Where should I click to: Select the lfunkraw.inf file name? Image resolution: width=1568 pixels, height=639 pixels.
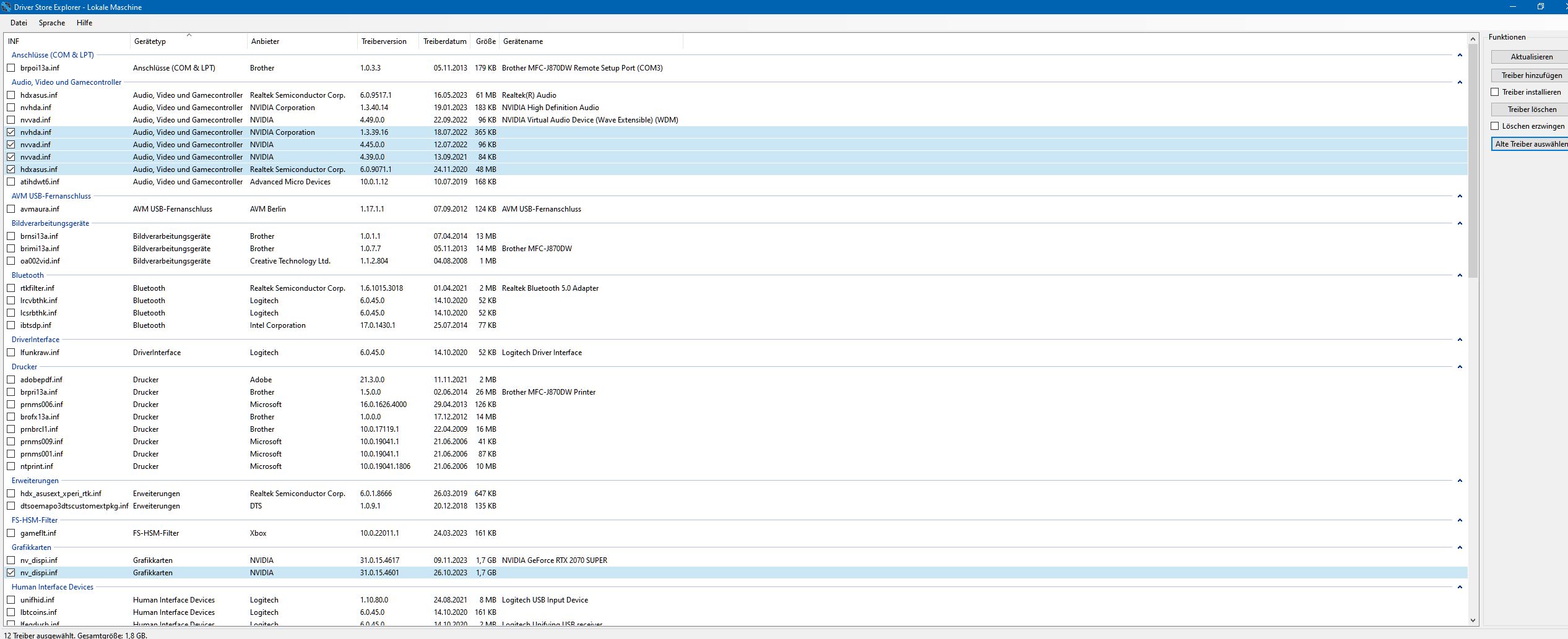[x=40, y=353]
